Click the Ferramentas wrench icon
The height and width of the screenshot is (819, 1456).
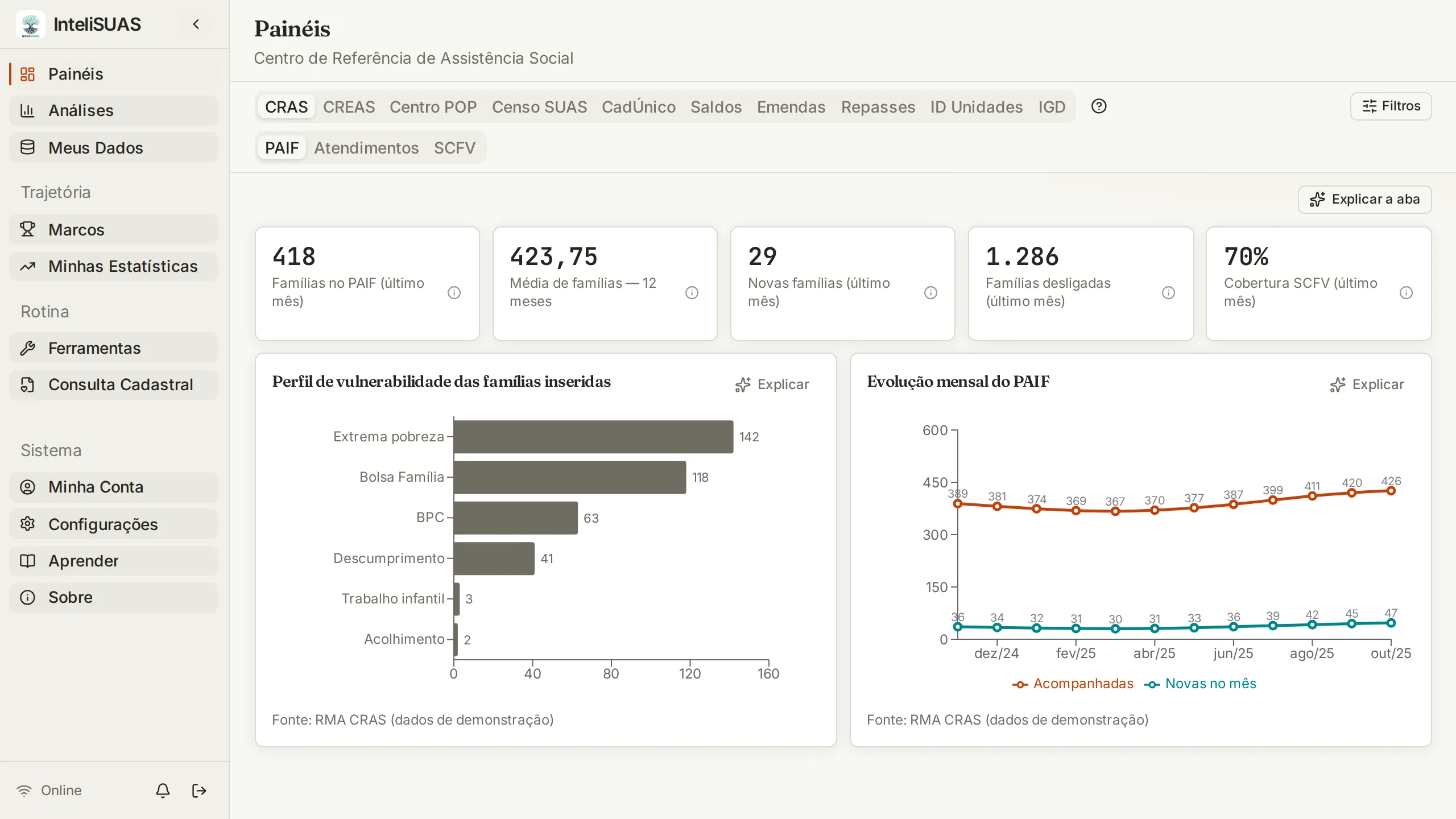pyautogui.click(x=27, y=348)
